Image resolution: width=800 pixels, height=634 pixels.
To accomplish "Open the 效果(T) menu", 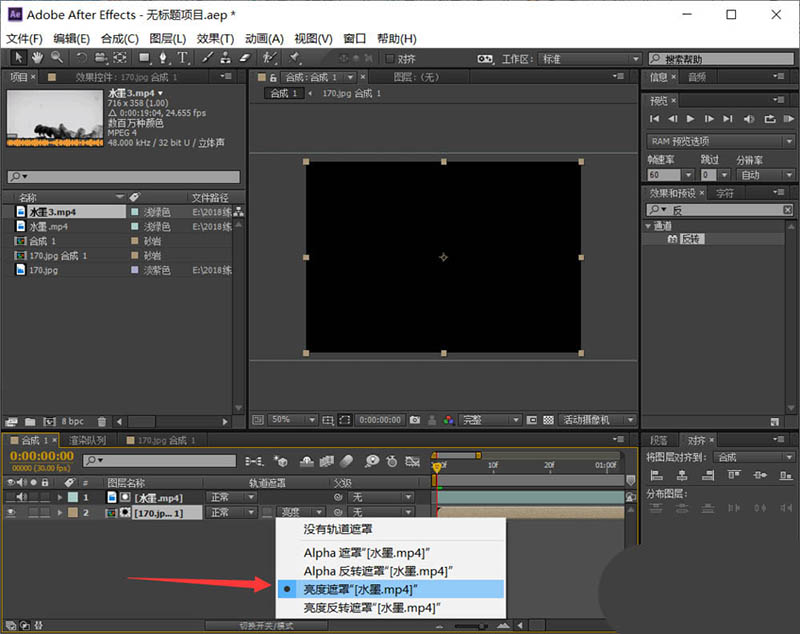I will 215,38.
